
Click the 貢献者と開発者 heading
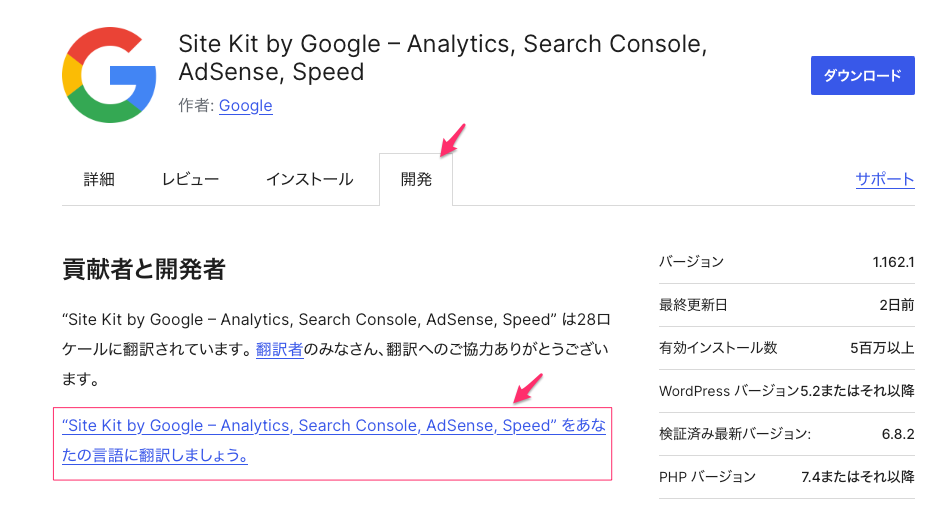pyautogui.click(x=143, y=269)
